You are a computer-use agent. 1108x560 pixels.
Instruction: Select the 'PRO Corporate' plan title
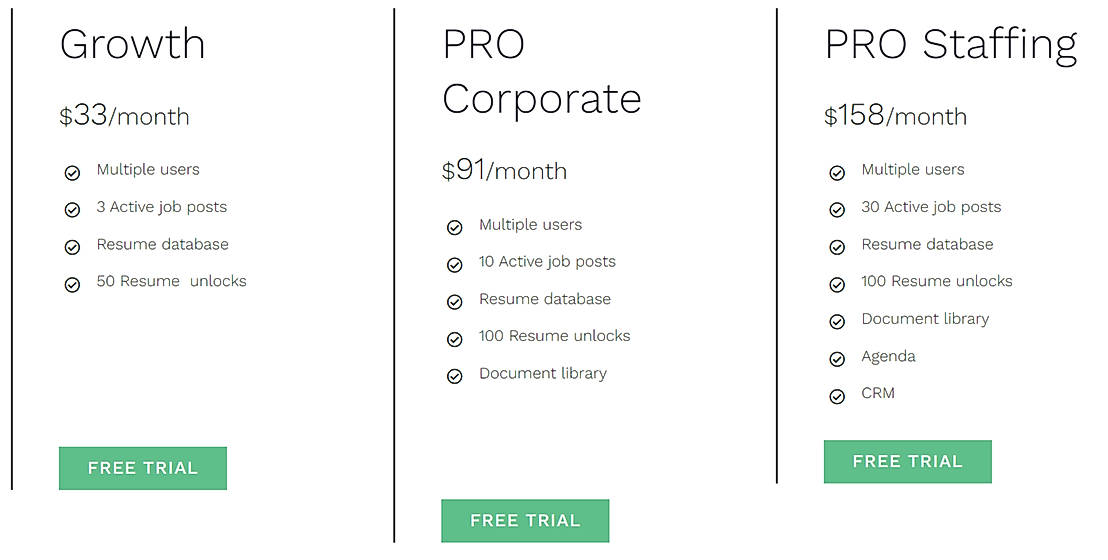[541, 72]
